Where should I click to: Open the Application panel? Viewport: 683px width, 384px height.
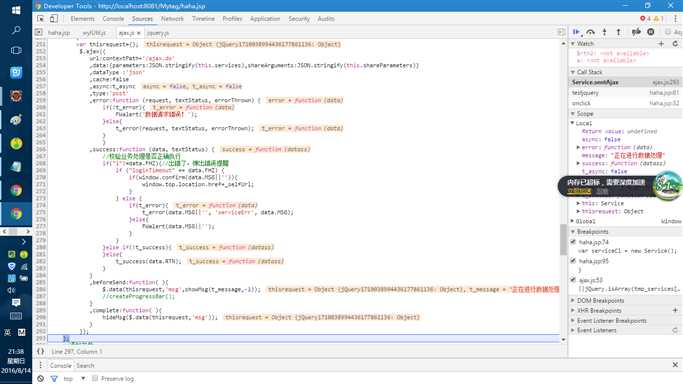coord(265,19)
